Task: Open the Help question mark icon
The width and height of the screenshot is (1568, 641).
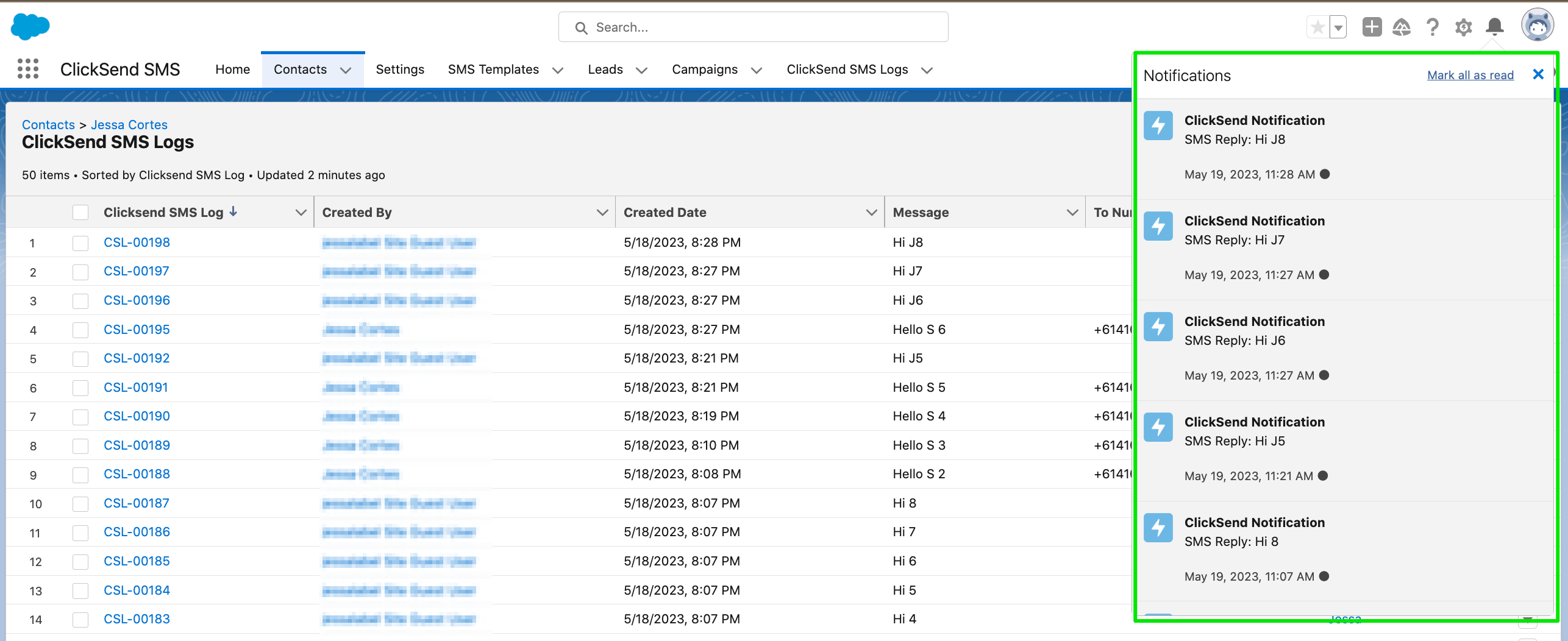Action: [1433, 27]
